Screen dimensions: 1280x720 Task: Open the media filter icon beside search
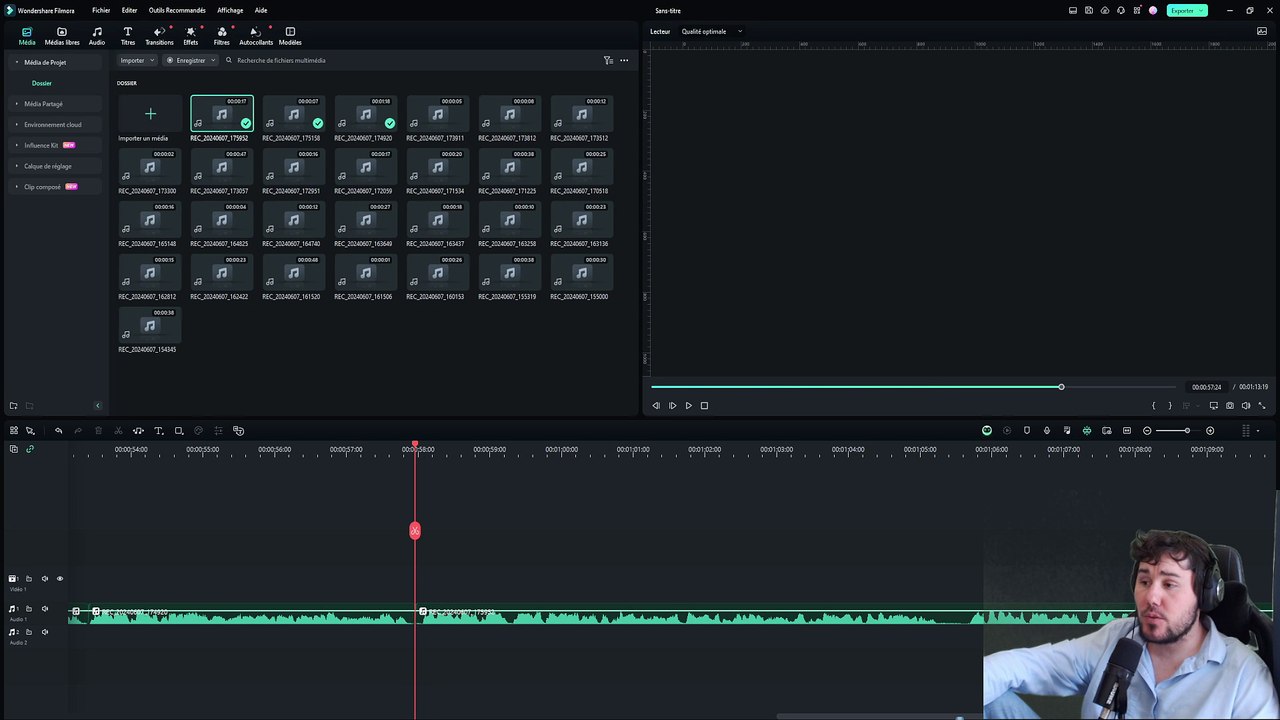[608, 60]
